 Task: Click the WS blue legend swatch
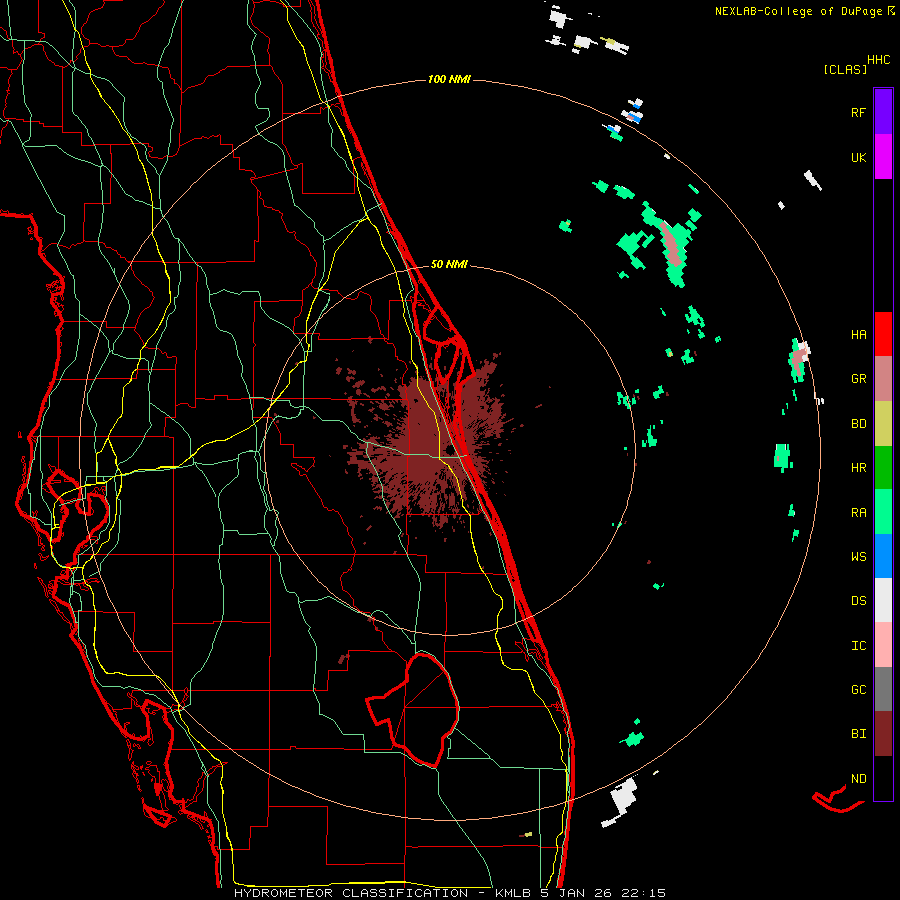click(883, 556)
